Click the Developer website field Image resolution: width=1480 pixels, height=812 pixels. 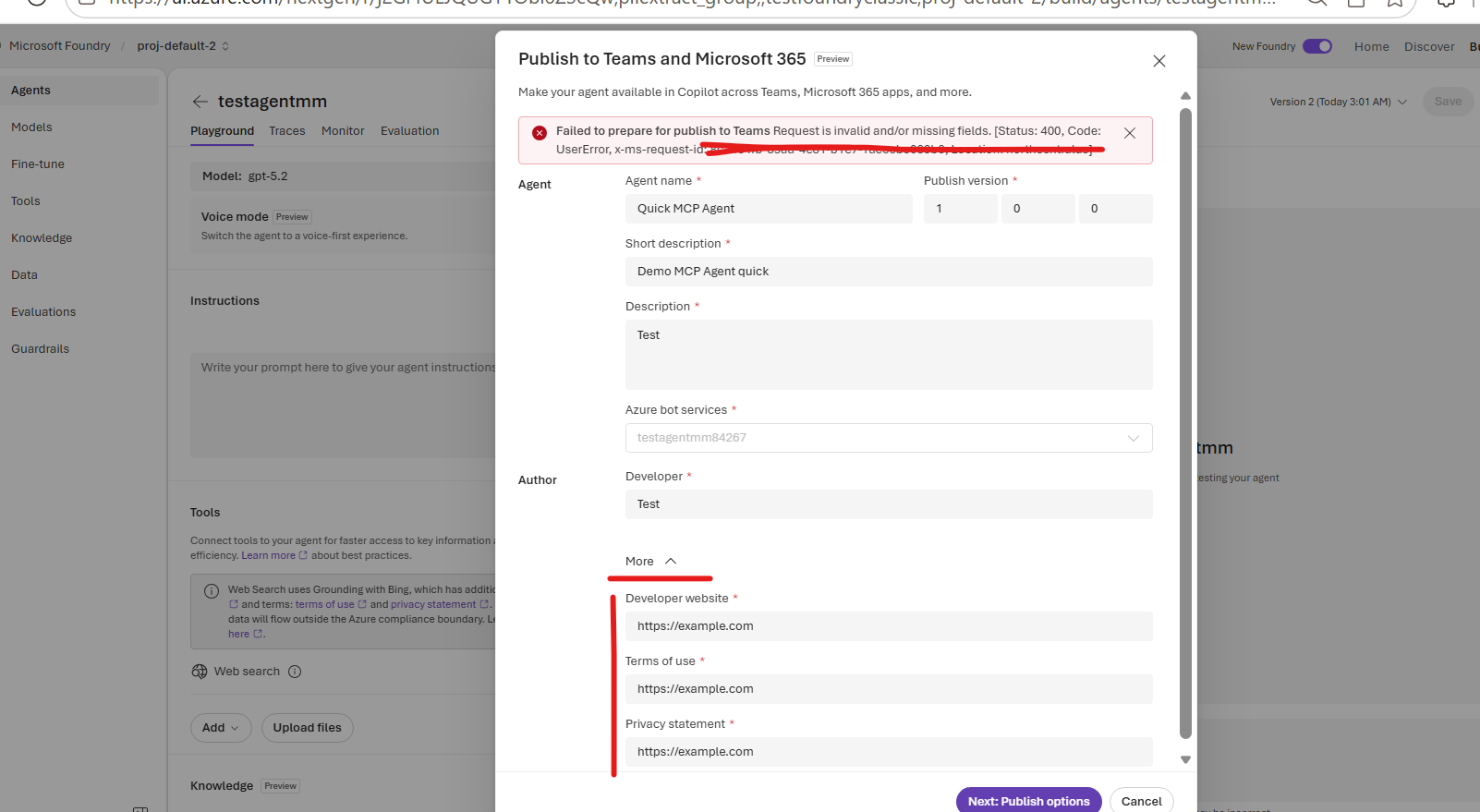coord(889,626)
